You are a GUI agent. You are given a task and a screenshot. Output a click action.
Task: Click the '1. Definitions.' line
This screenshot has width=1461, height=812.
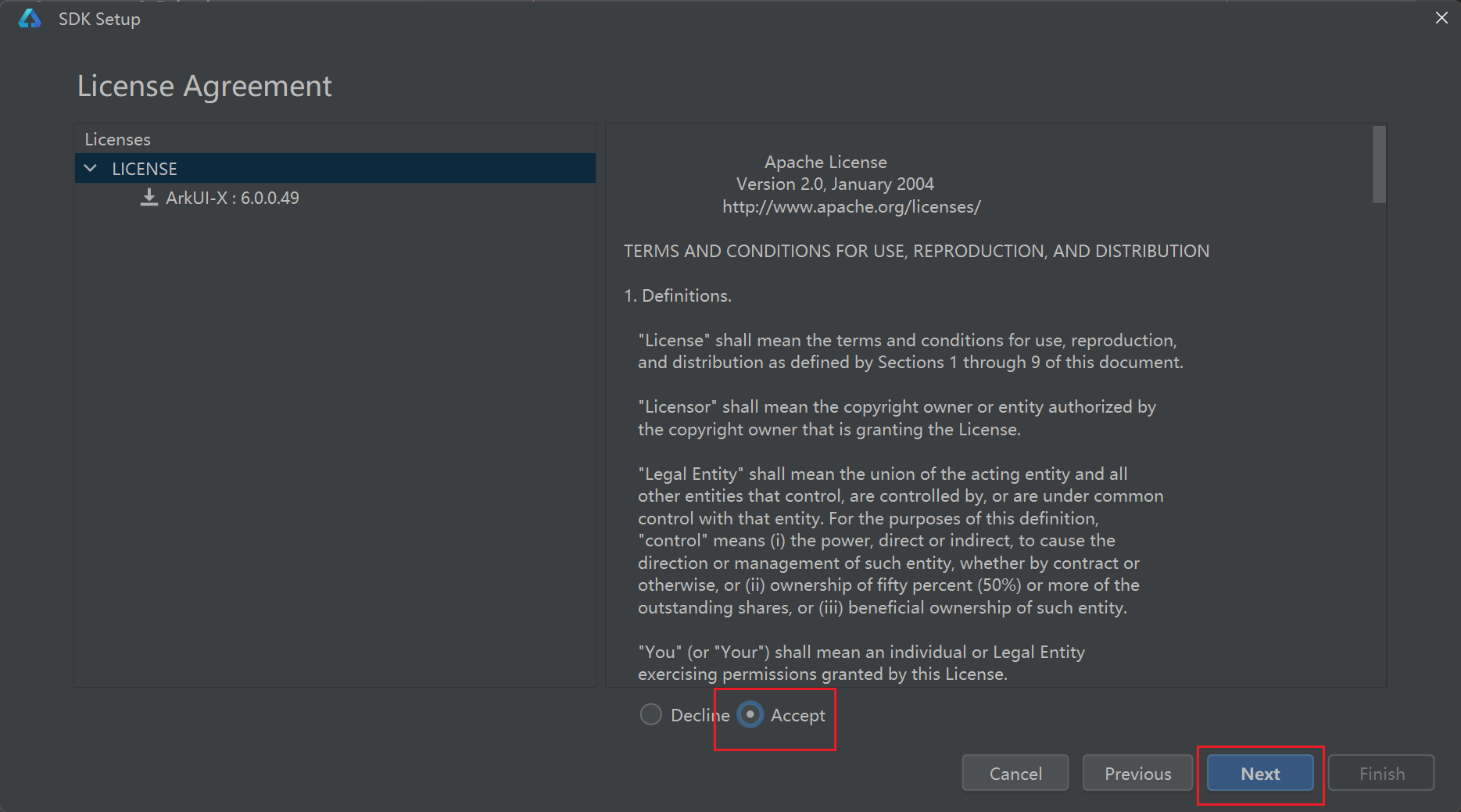click(678, 296)
